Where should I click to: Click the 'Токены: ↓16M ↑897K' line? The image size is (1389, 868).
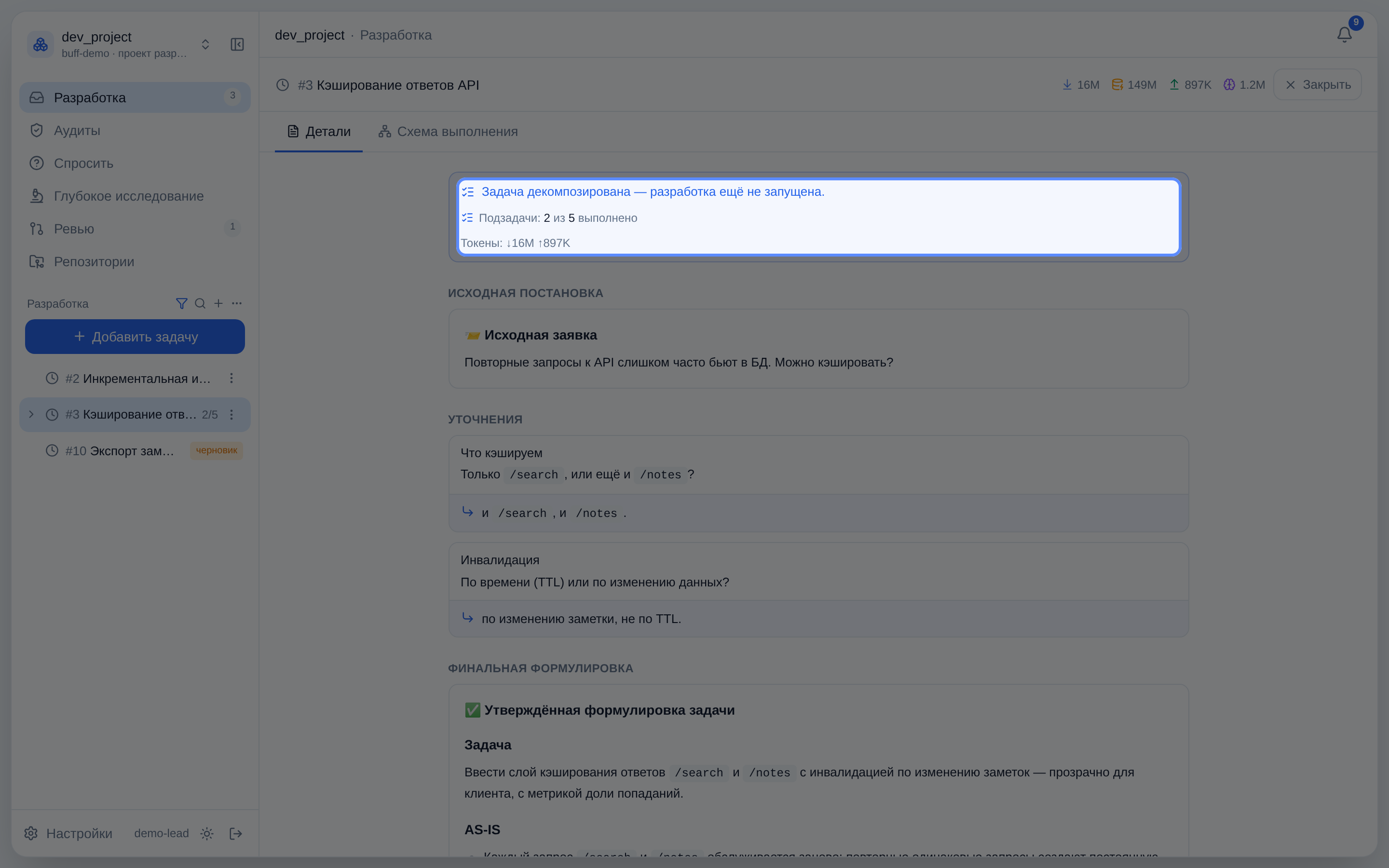pyautogui.click(x=516, y=243)
